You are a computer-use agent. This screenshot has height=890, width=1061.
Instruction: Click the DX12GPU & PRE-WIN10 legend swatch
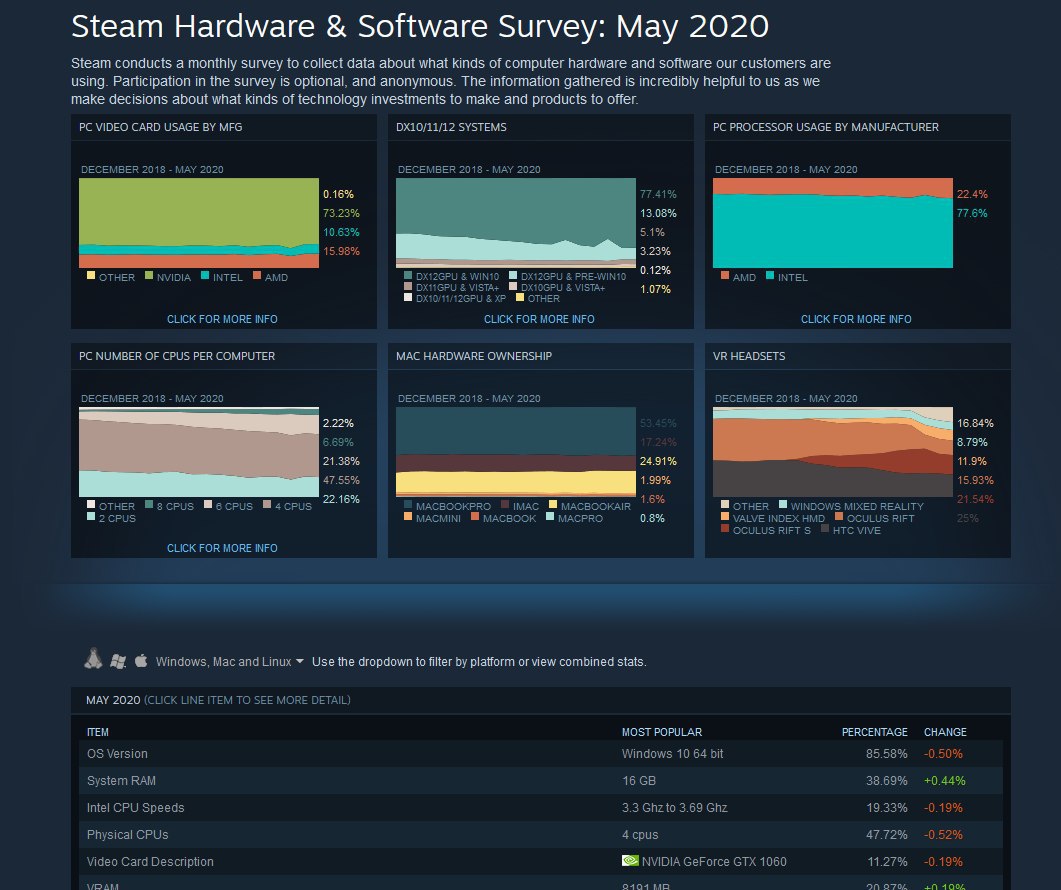point(513,275)
